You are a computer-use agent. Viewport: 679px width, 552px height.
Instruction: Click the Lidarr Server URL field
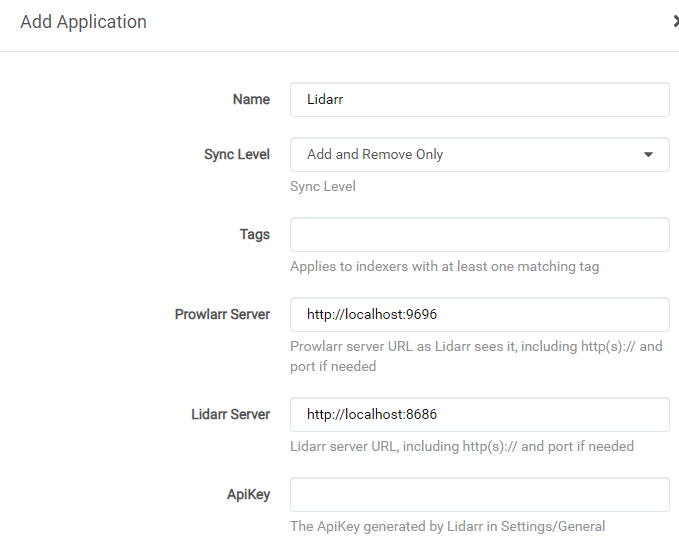click(x=480, y=414)
